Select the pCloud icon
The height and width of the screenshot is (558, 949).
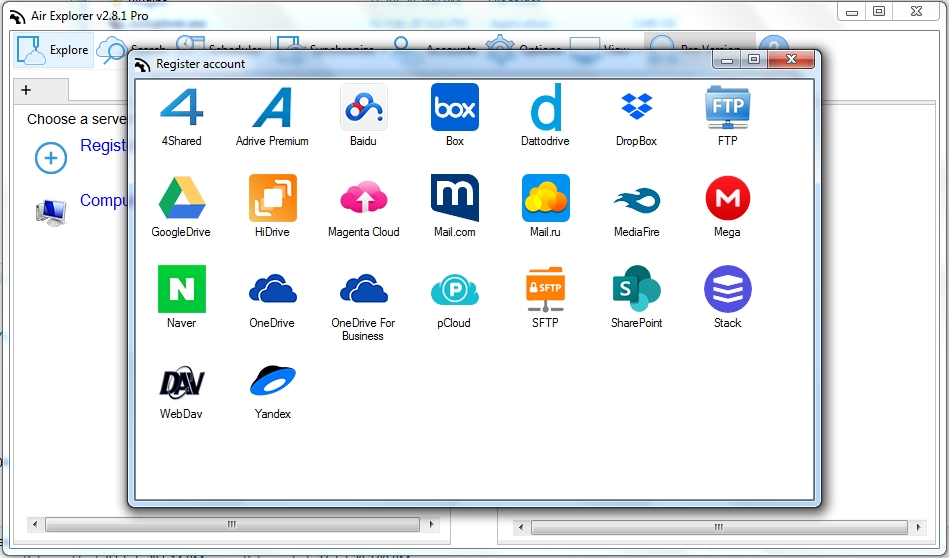(455, 290)
